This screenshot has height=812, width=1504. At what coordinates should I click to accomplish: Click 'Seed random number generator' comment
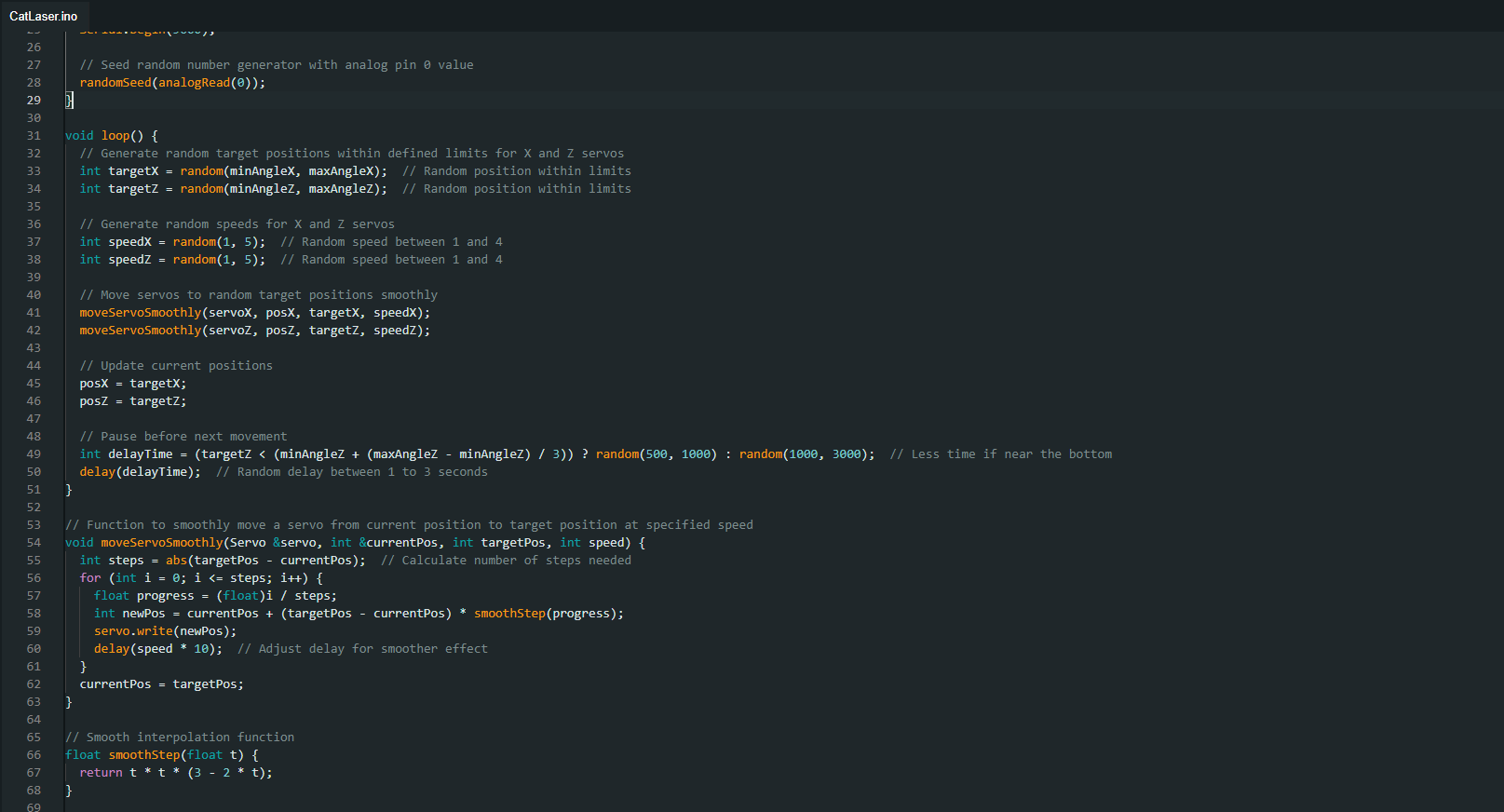click(x=277, y=65)
